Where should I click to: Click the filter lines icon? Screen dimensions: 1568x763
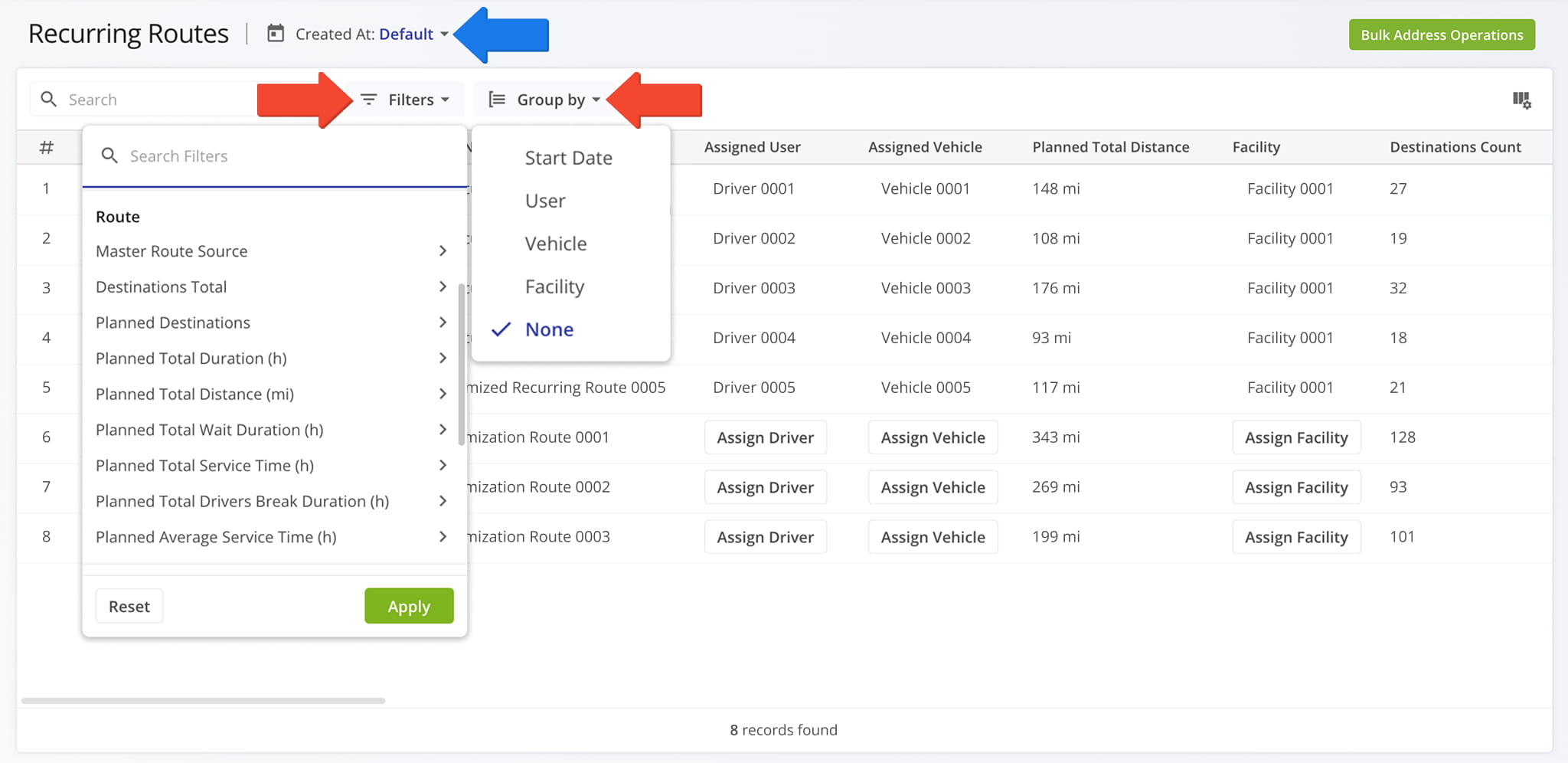[368, 100]
